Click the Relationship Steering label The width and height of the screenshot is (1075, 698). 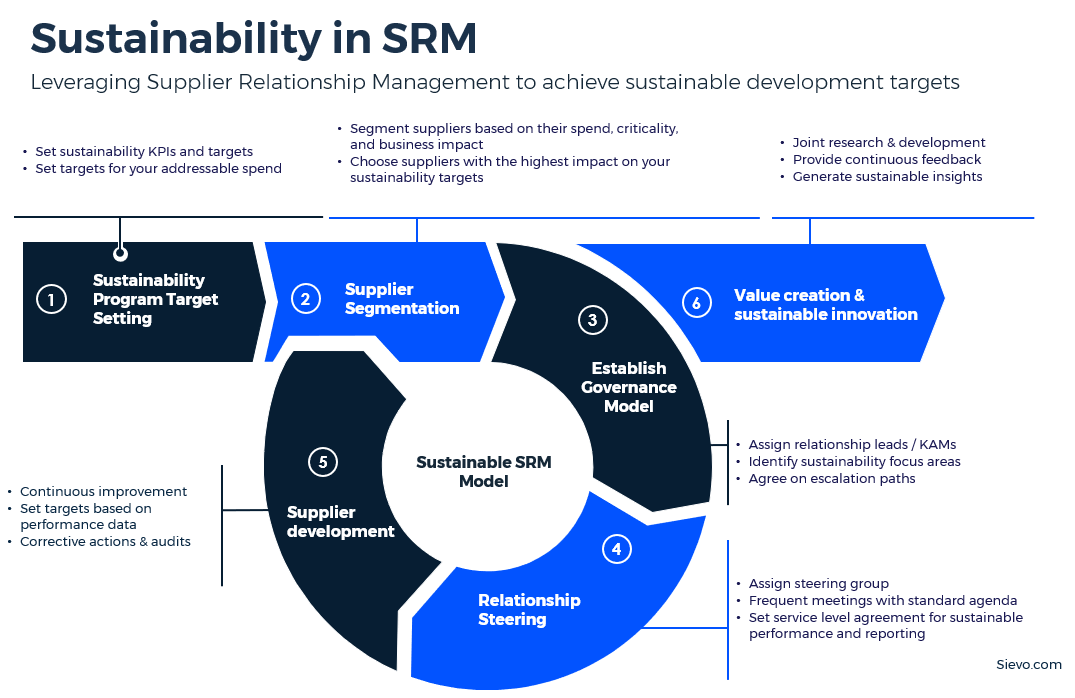click(529, 610)
